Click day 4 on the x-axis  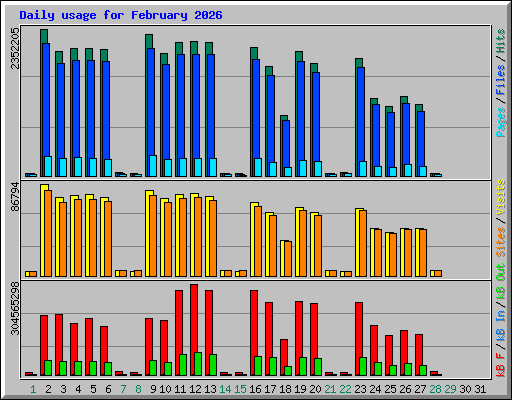pyautogui.click(x=78, y=389)
